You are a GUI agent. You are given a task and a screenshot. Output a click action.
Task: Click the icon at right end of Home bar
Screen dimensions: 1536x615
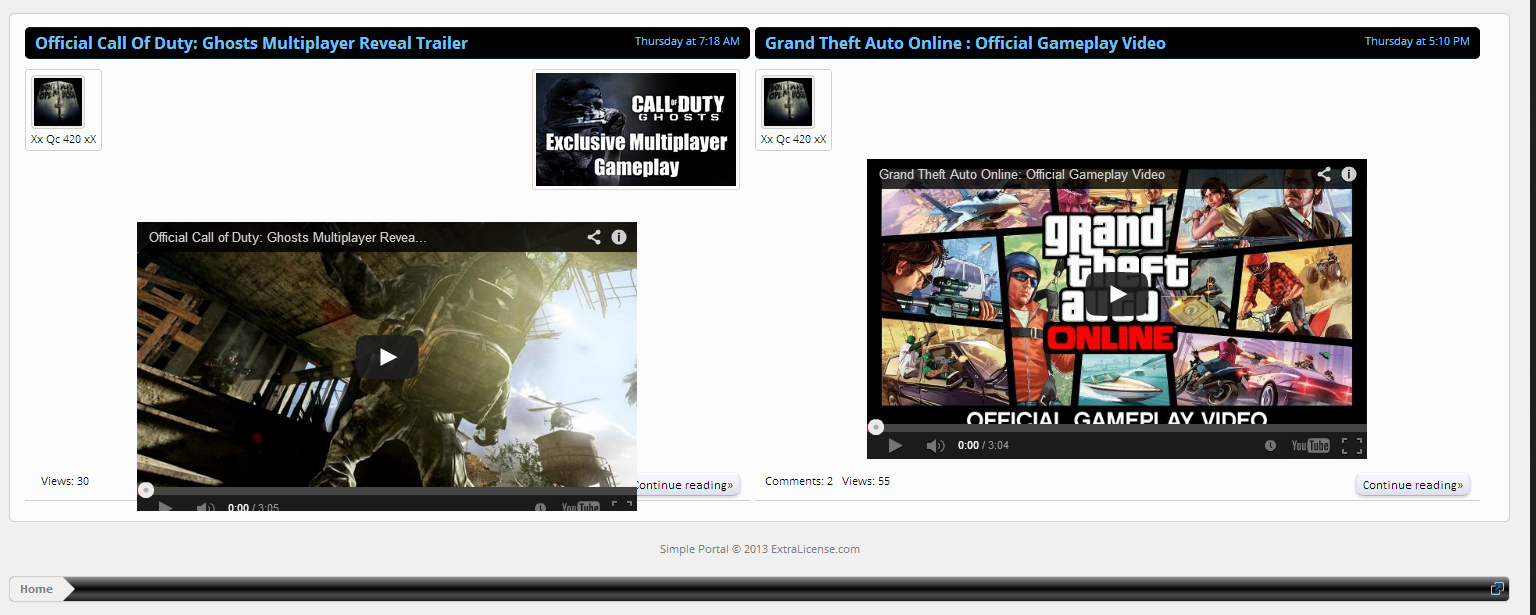coord(1497,589)
